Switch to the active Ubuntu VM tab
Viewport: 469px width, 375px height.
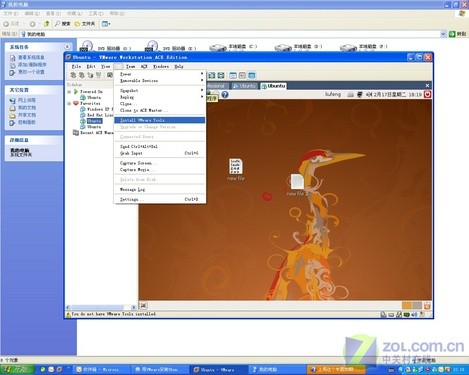273,86
